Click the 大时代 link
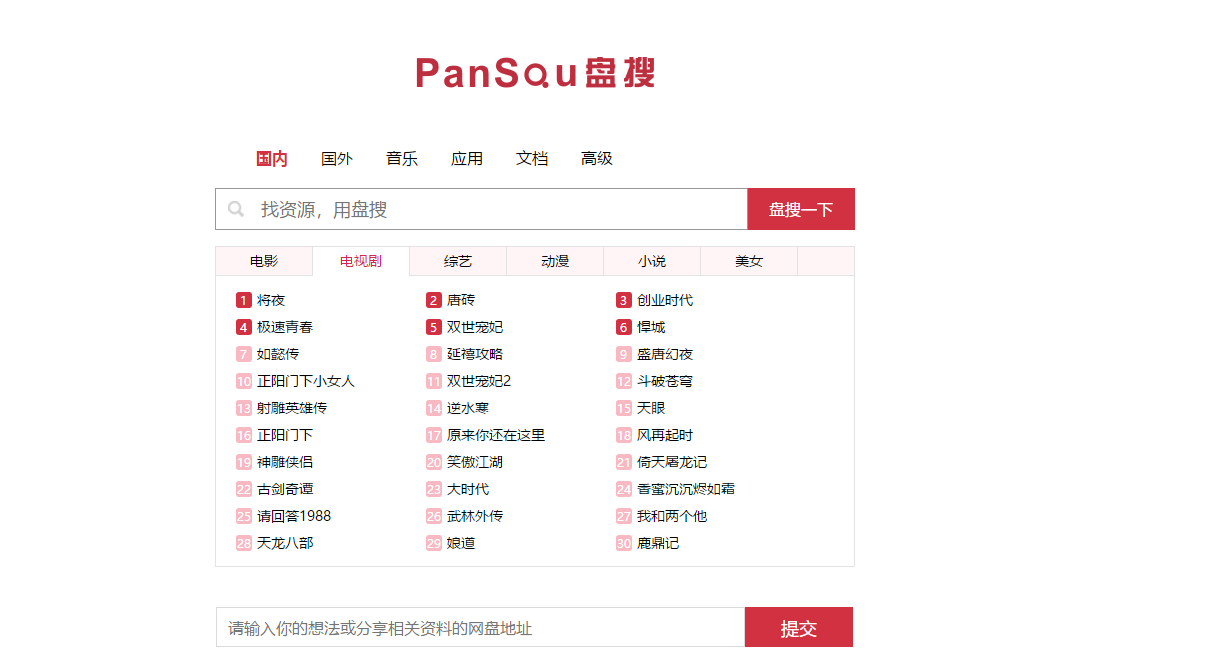1229x666 pixels. (468, 489)
